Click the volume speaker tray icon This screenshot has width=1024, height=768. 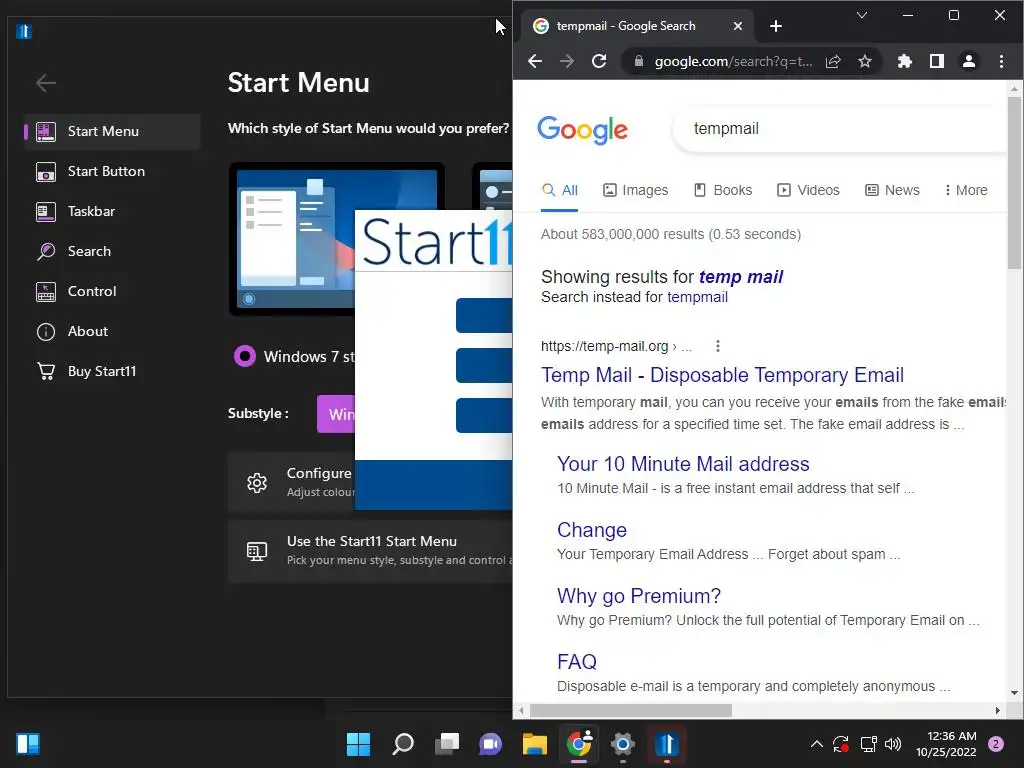point(893,744)
